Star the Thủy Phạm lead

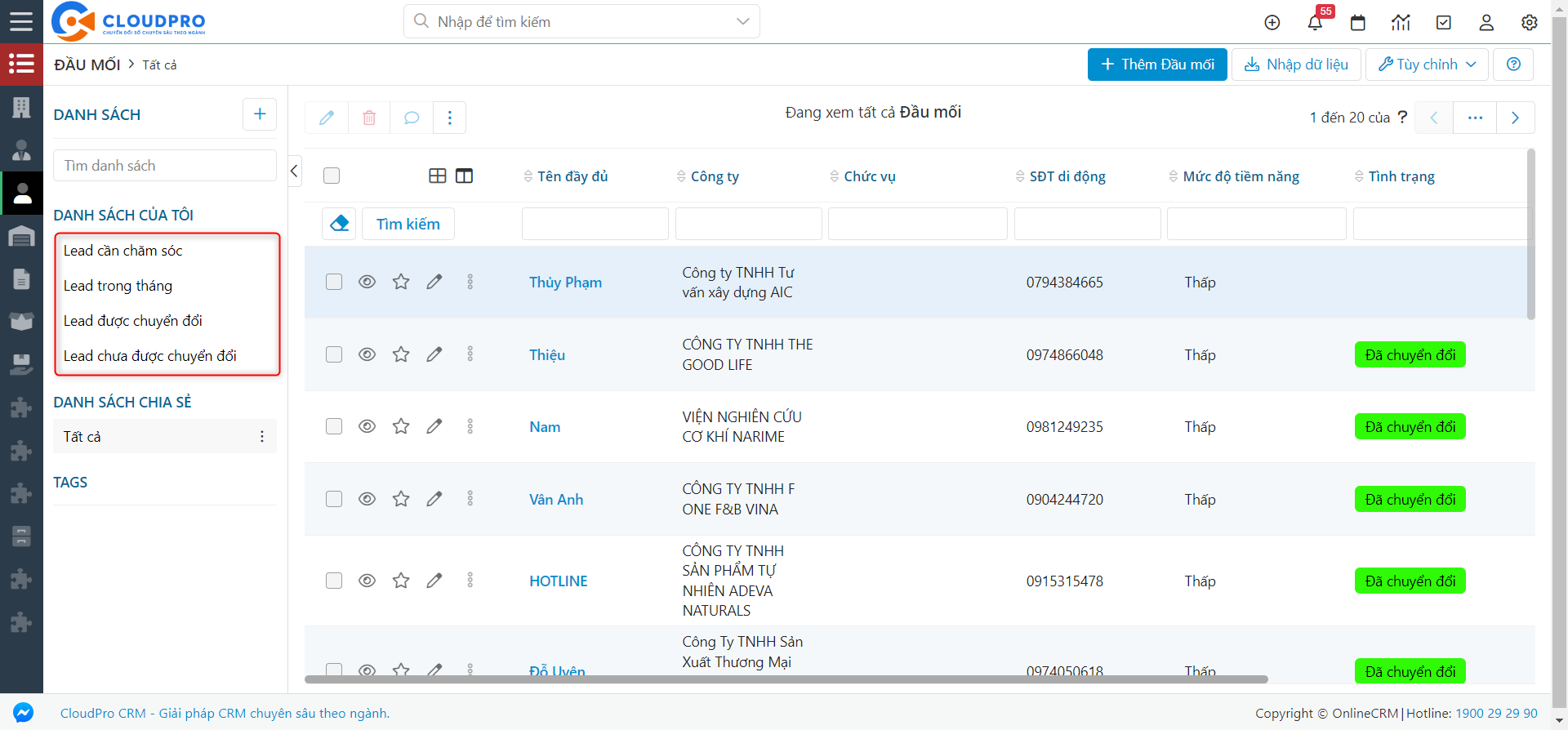tap(401, 282)
